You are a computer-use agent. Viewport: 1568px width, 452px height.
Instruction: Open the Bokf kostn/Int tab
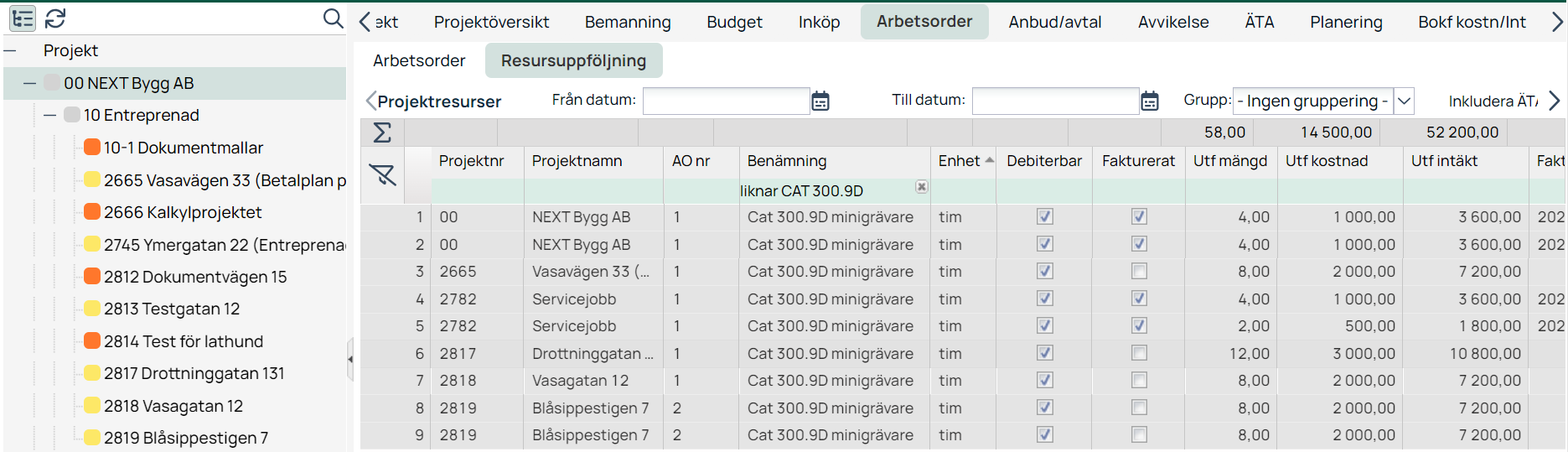1472,22
